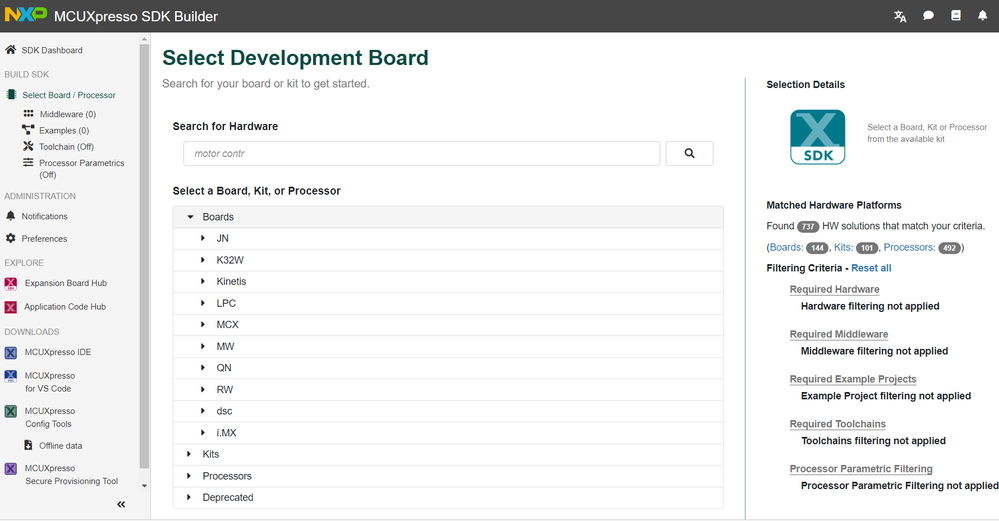
Task: Collapse the sidebar with double chevron
Action: pos(121,504)
